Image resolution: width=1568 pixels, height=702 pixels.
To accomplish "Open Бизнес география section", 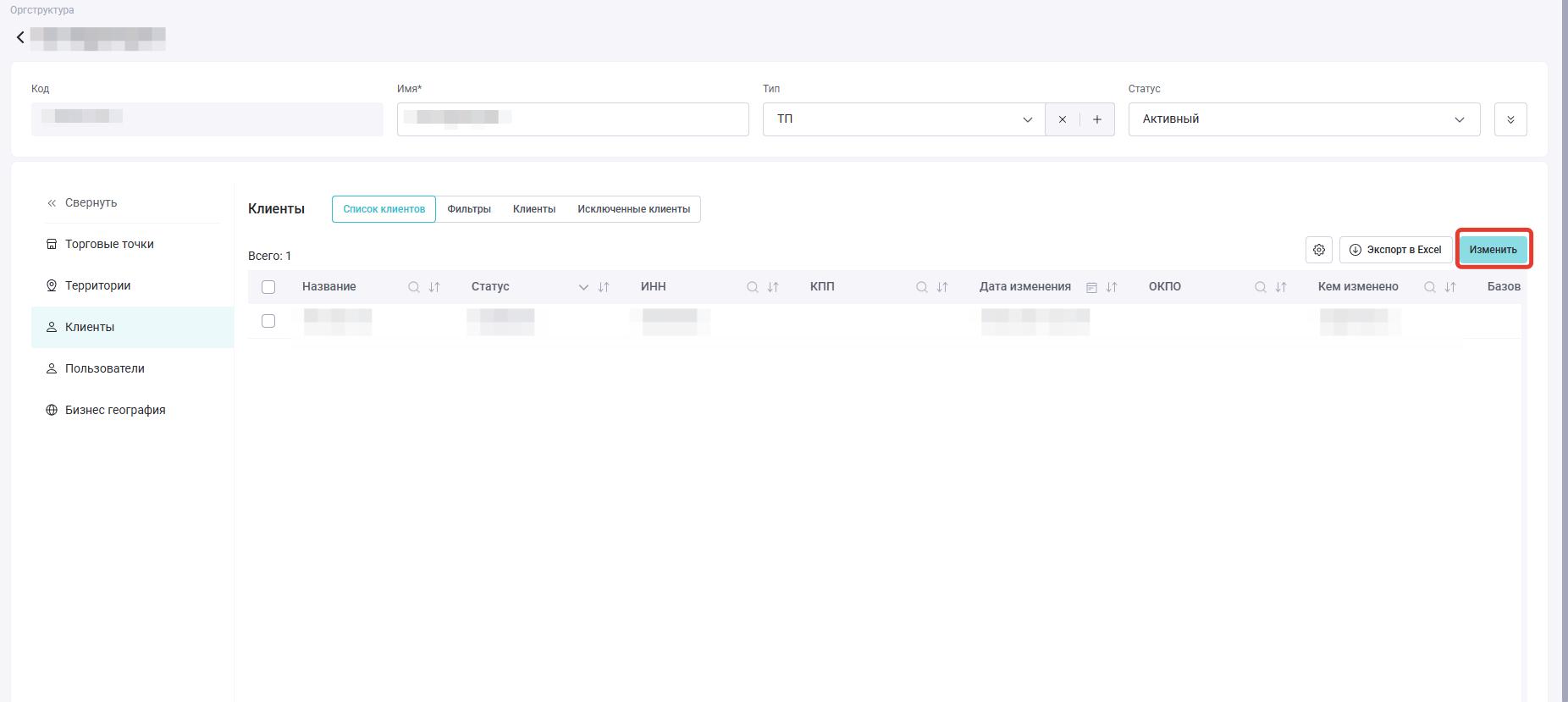I will pos(132,410).
